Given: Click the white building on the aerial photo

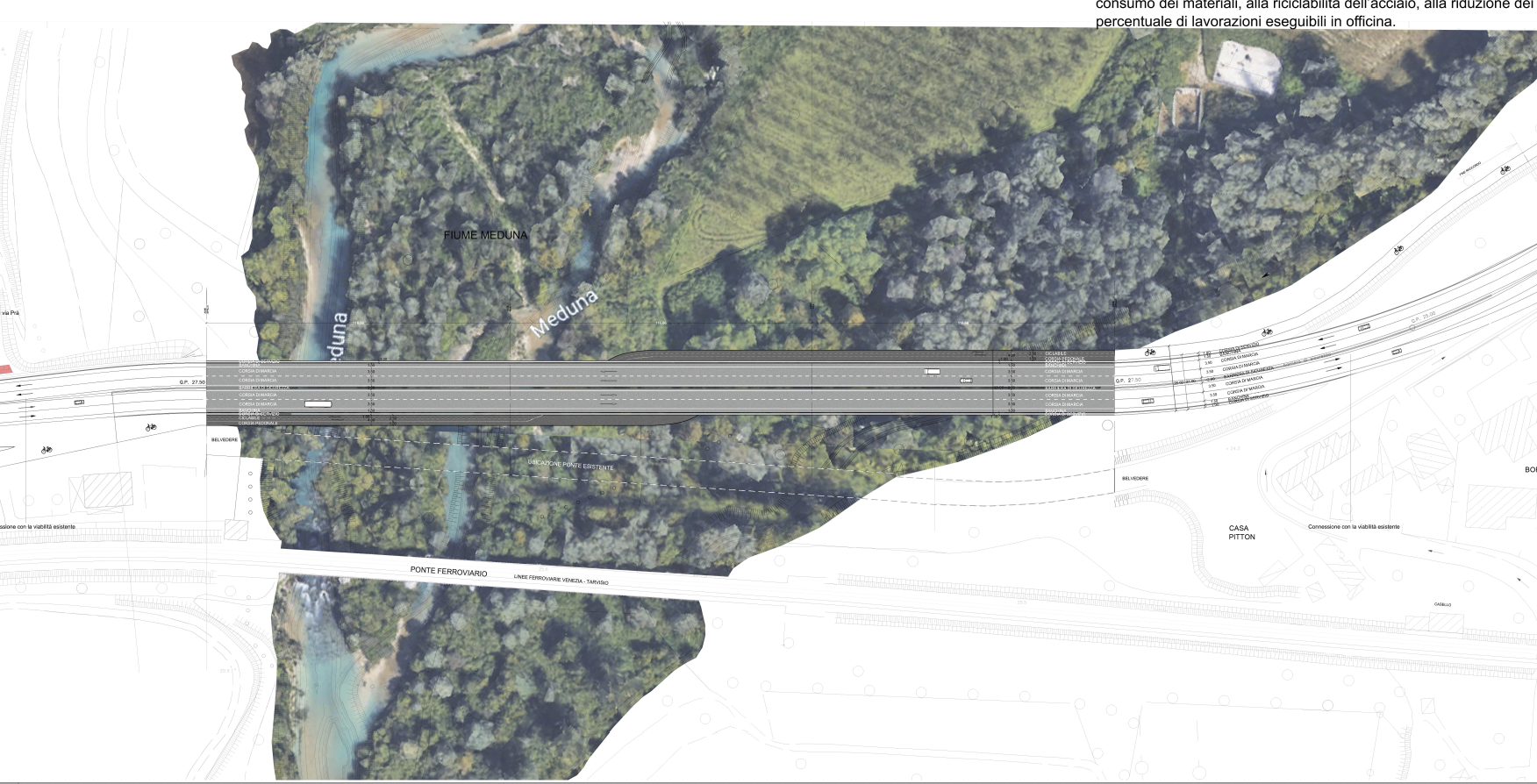Looking at the screenshot, I should (x=1247, y=67).
